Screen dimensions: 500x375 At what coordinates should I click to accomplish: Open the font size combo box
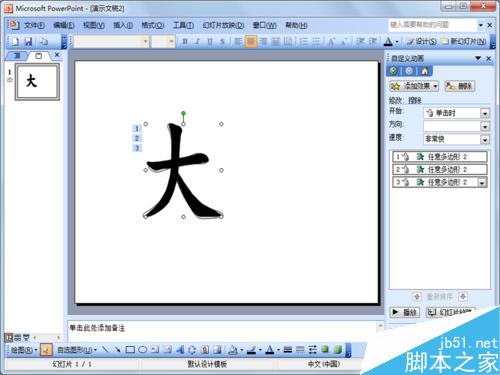[163, 42]
